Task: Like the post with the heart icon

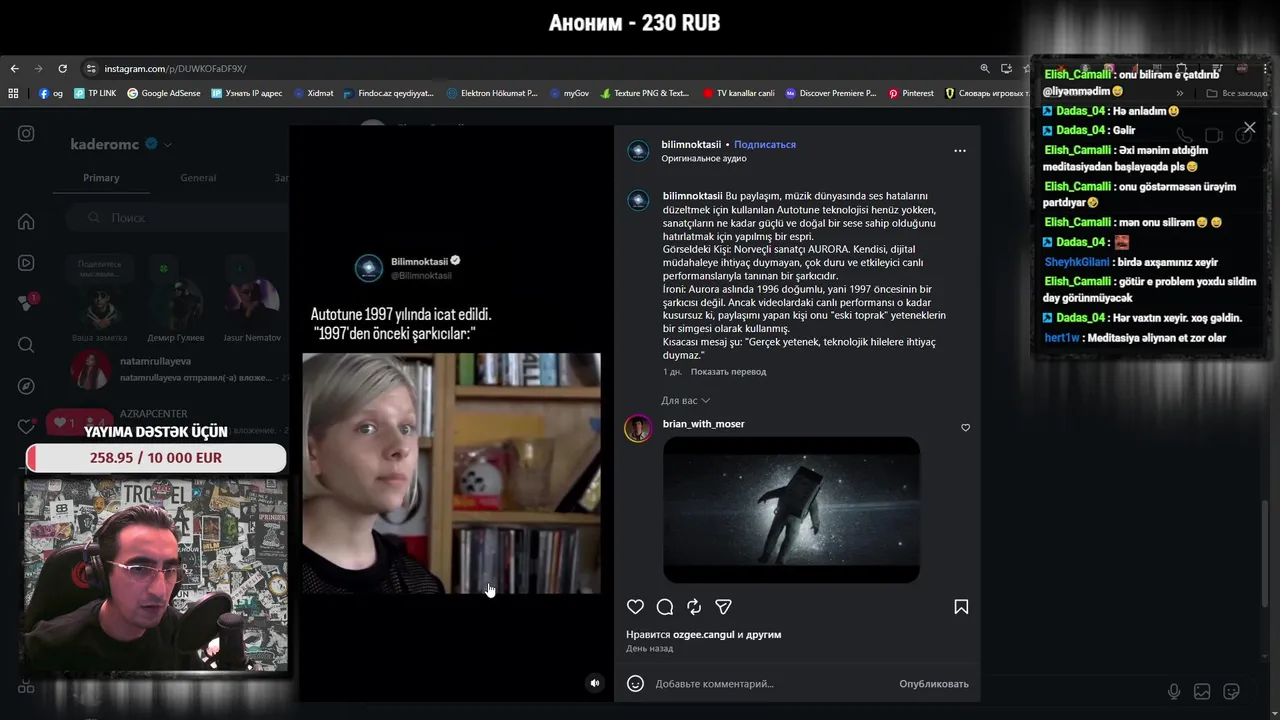Action: pyautogui.click(x=635, y=607)
